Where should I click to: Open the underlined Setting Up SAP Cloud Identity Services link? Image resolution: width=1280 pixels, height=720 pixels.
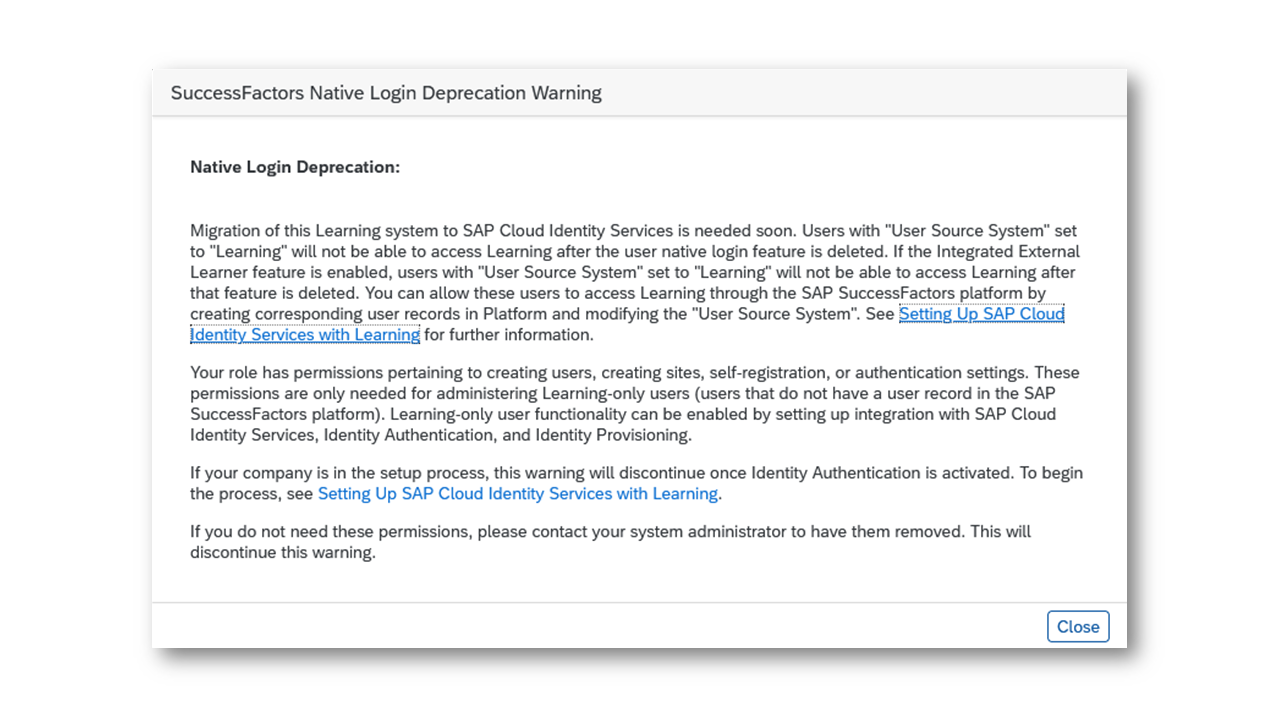click(981, 314)
